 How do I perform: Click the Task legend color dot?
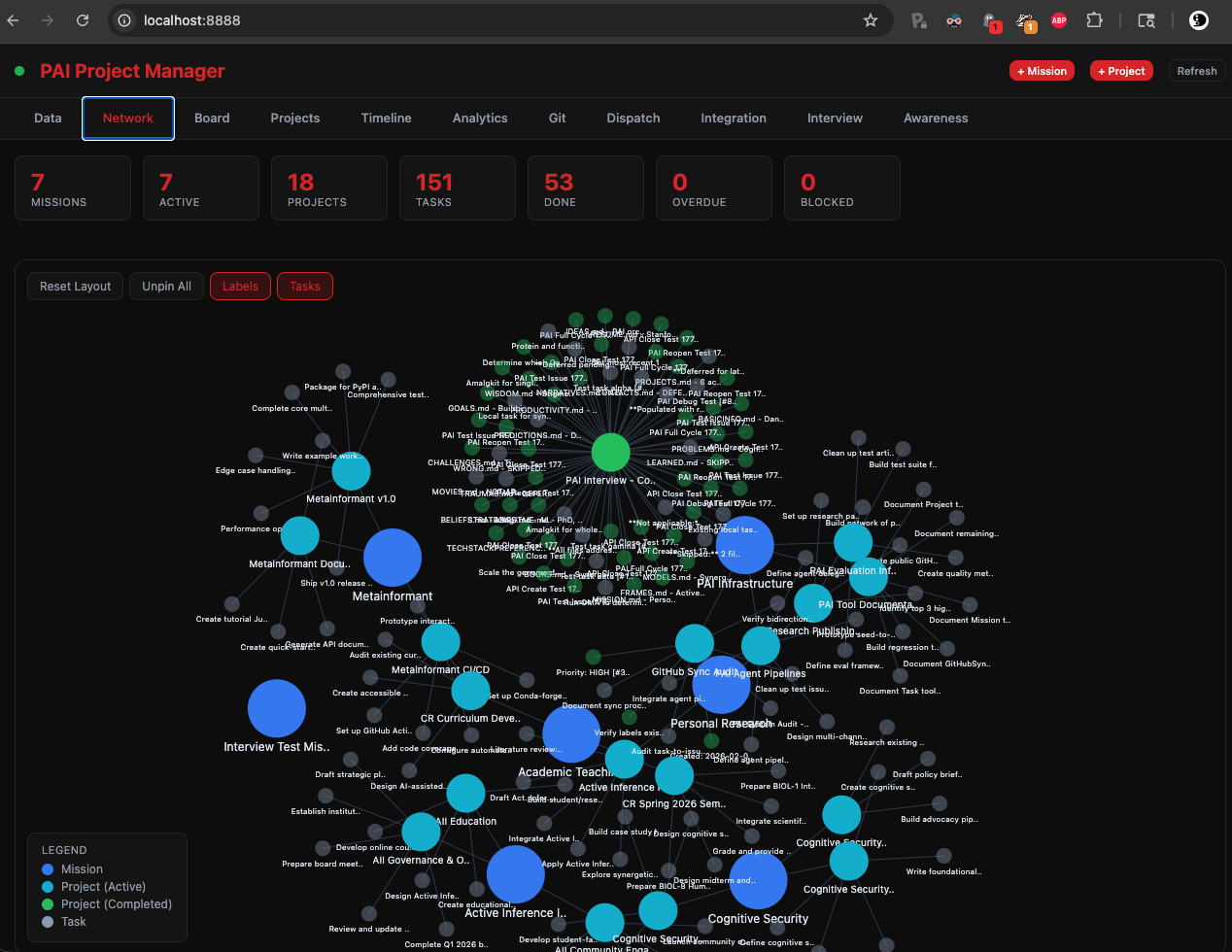48,922
